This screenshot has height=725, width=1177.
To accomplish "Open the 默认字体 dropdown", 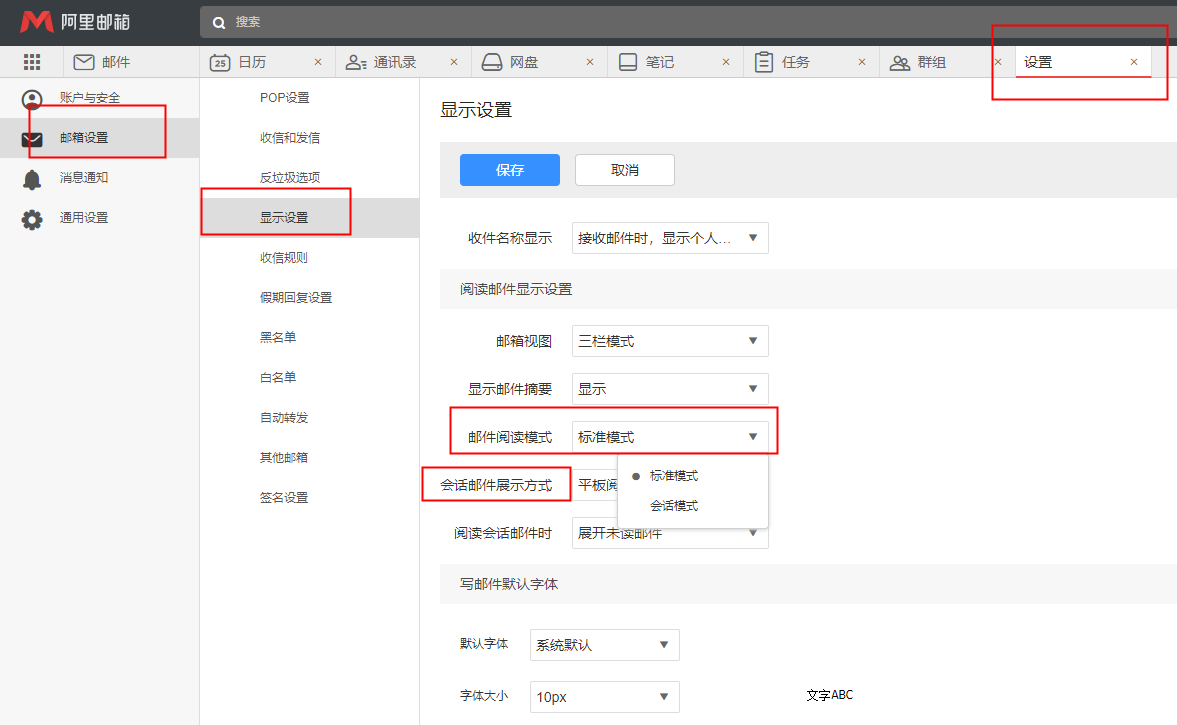I will point(604,645).
